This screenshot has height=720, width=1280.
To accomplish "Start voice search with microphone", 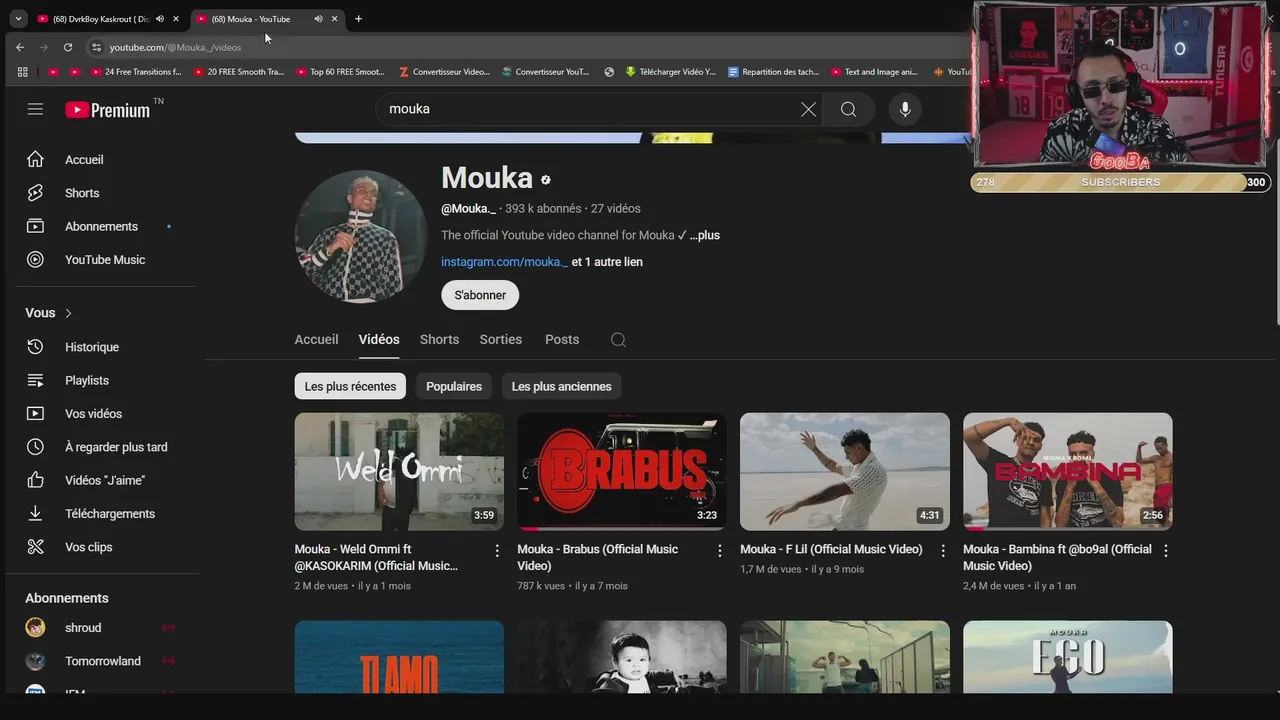I will tap(905, 109).
